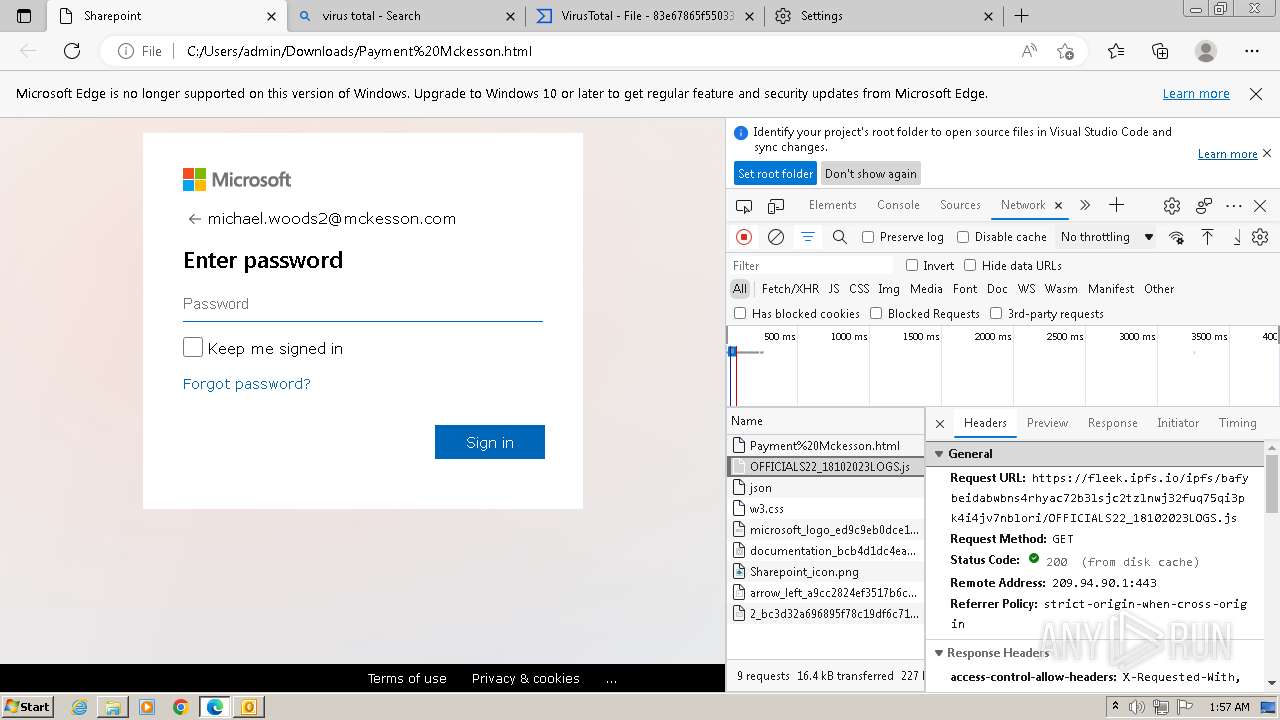Open the Timing tab of request details
This screenshot has height=720, width=1280.
1237,423
